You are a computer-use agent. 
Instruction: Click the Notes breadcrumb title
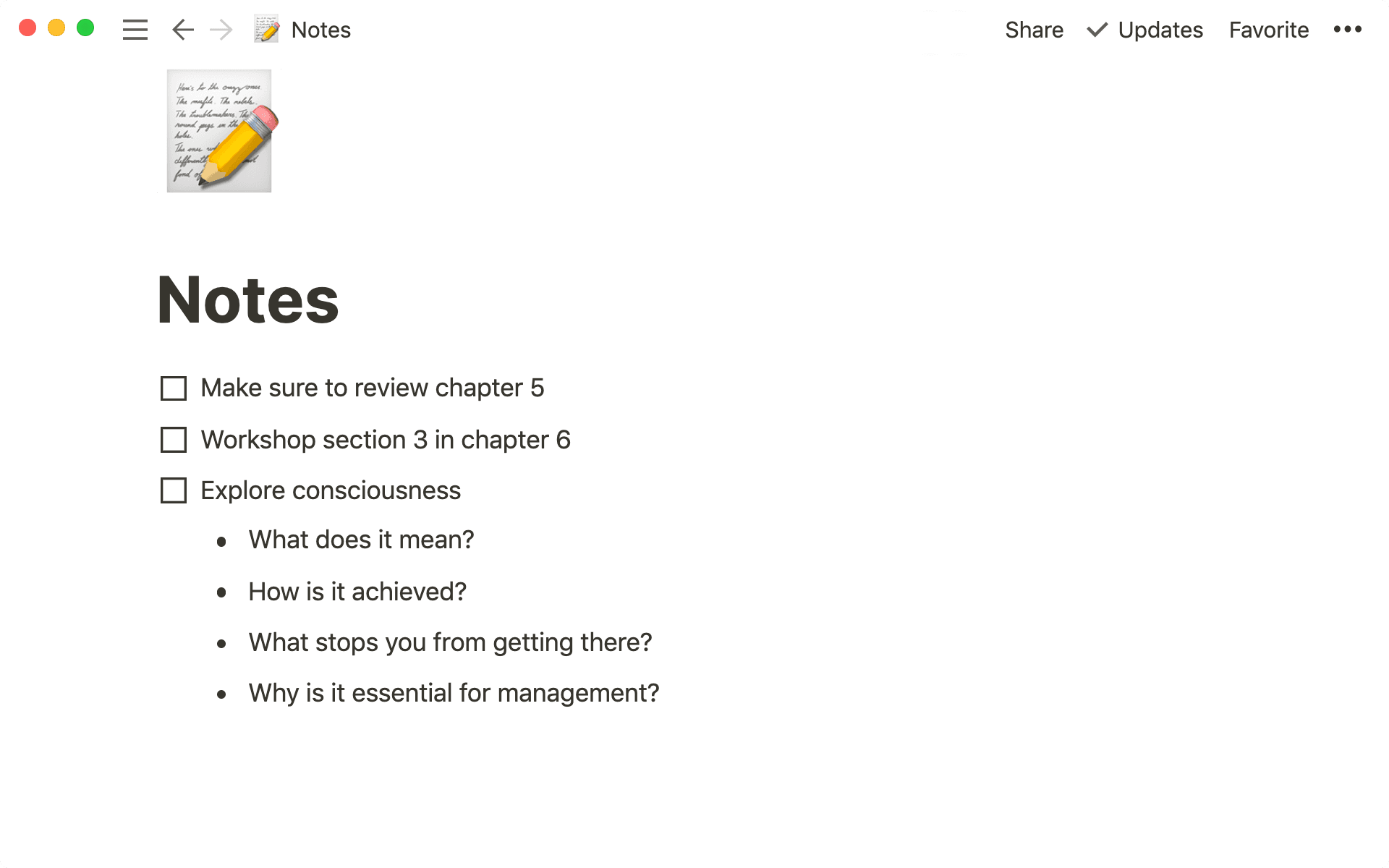pyautogui.click(x=320, y=30)
